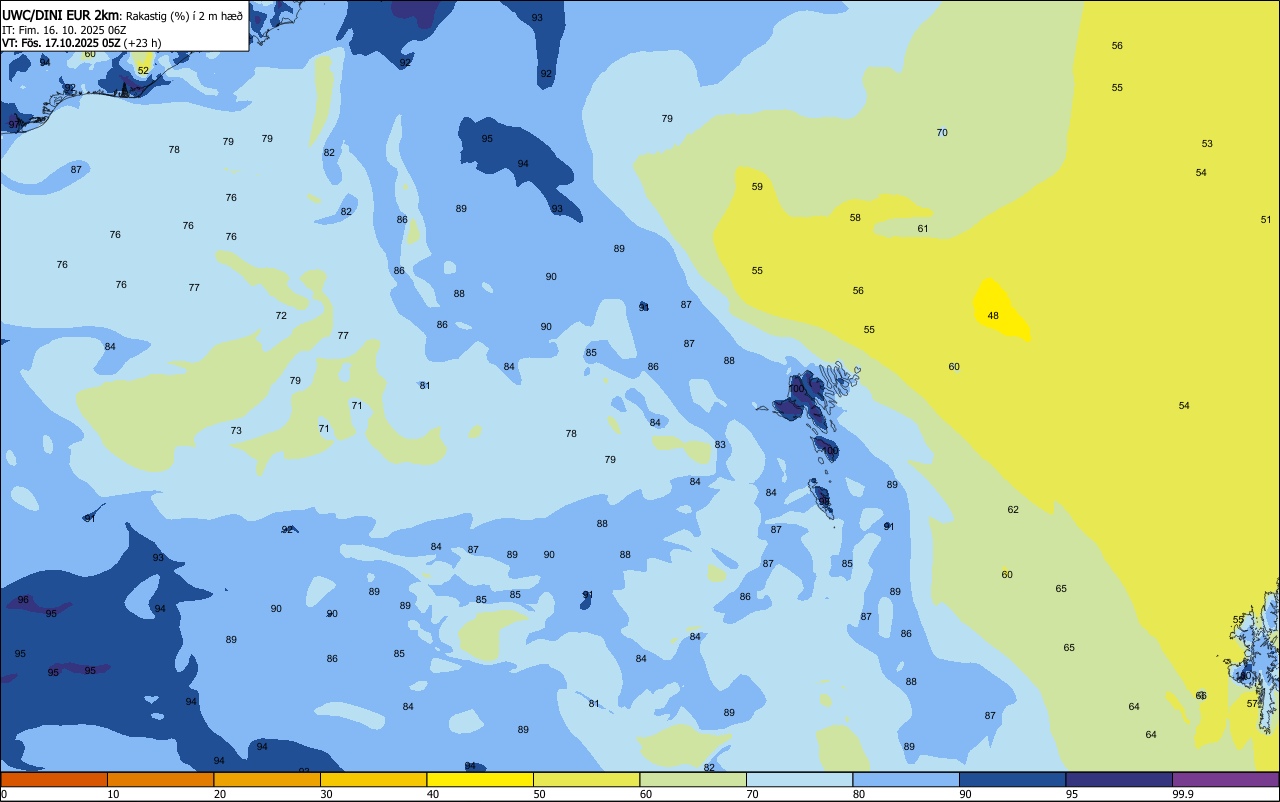Screen dimensions: 1280x802
Task: Click the humidity value 73 on the map
Action: [236, 431]
